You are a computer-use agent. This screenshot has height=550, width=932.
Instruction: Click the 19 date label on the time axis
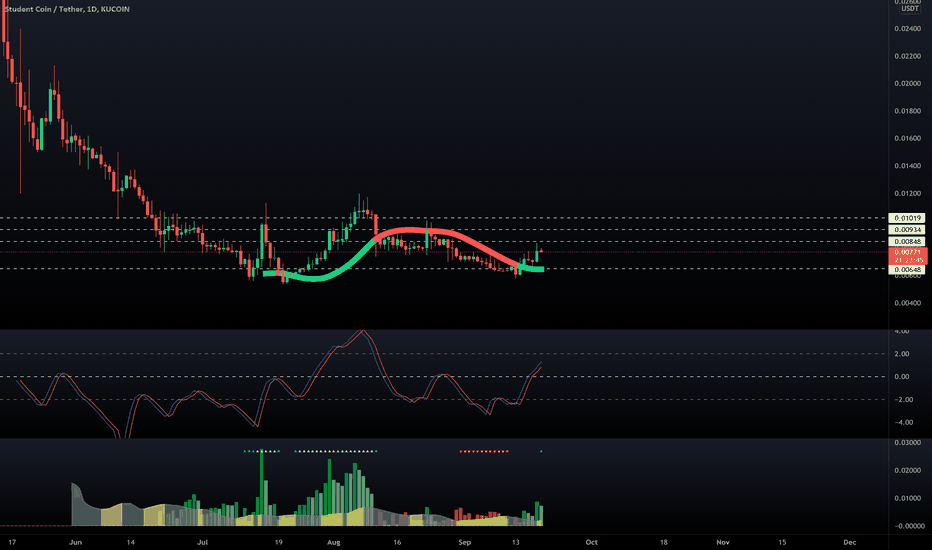(278, 542)
